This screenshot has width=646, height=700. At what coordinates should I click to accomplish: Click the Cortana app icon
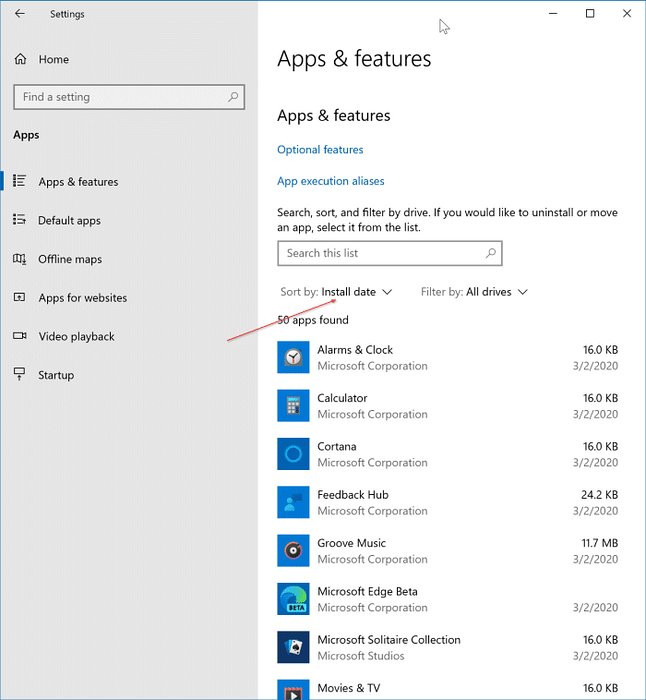point(293,454)
